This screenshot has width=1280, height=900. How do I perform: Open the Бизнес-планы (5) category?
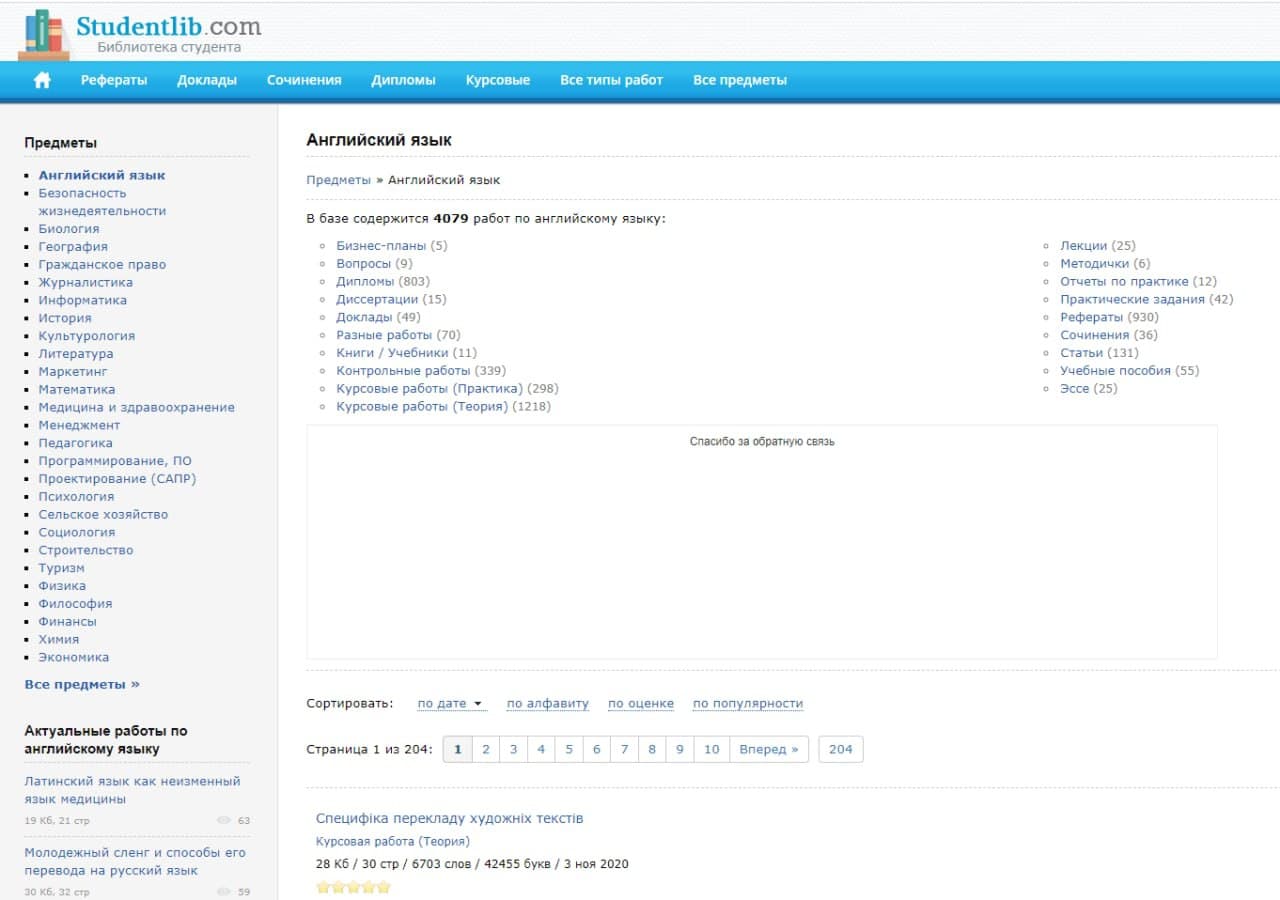coord(381,246)
